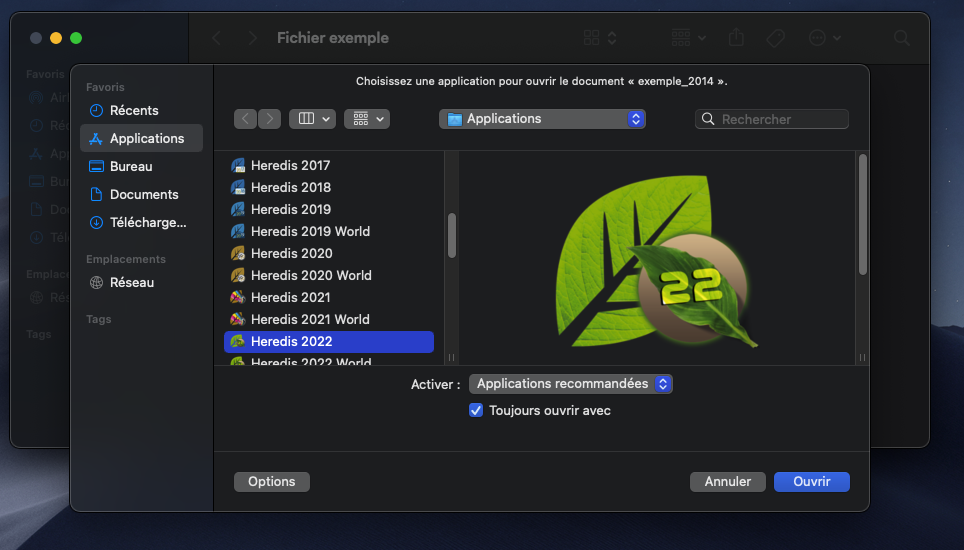The image size is (964, 550).
Task: Click the Heredis 2020 app icon
Action: pyautogui.click(x=238, y=254)
